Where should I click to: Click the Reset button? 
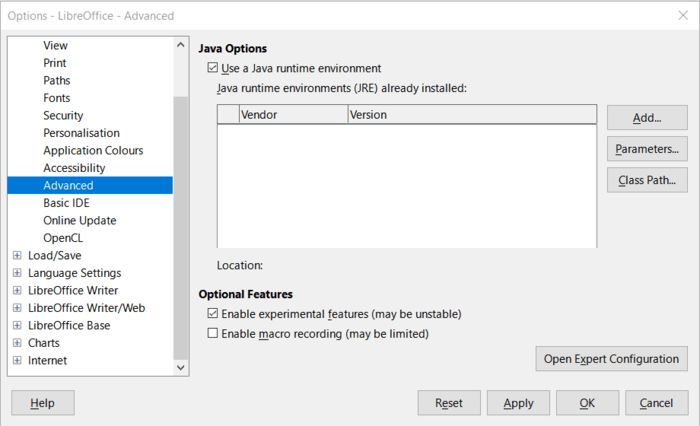(449, 403)
